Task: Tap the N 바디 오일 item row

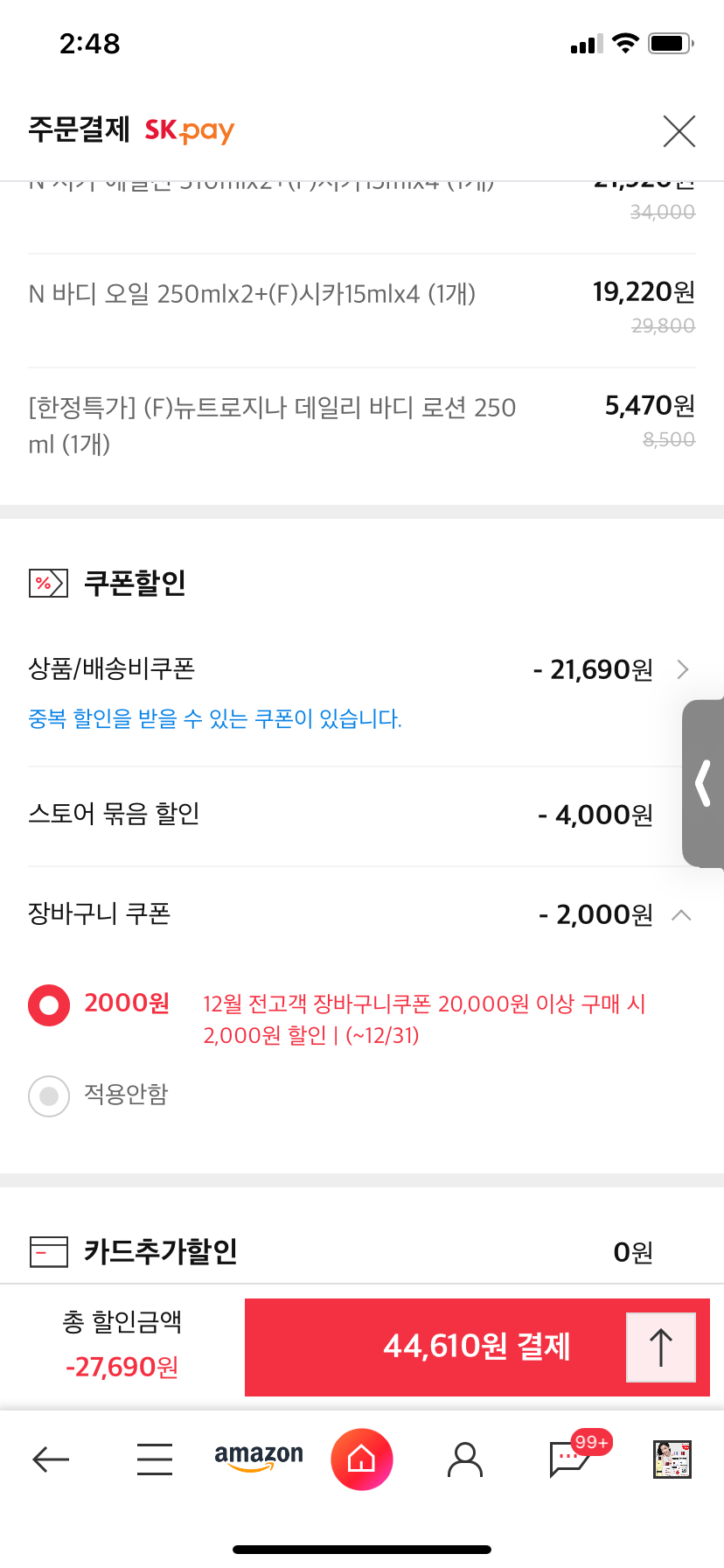Action: (x=362, y=311)
